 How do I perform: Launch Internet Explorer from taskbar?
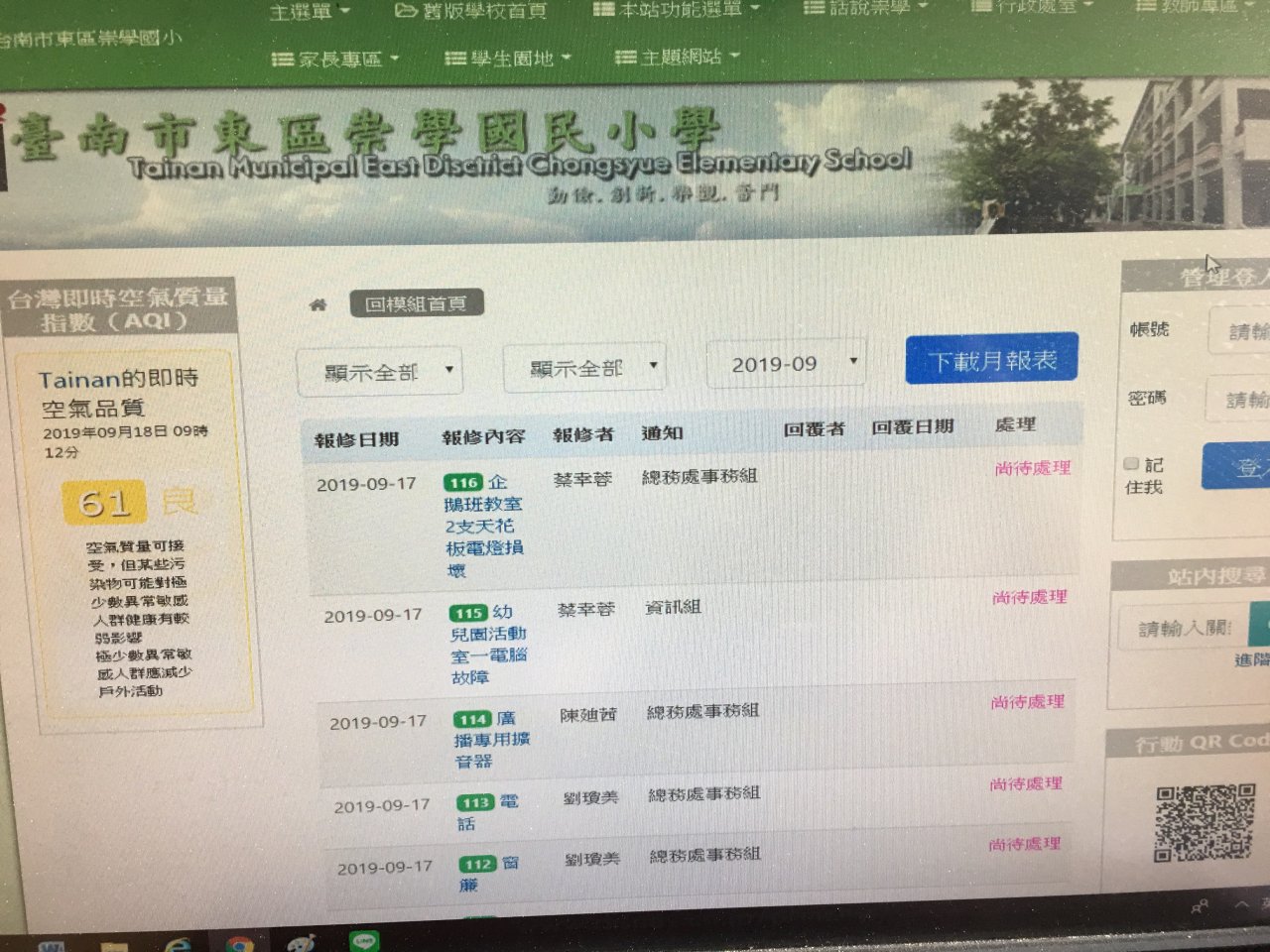tap(179, 943)
